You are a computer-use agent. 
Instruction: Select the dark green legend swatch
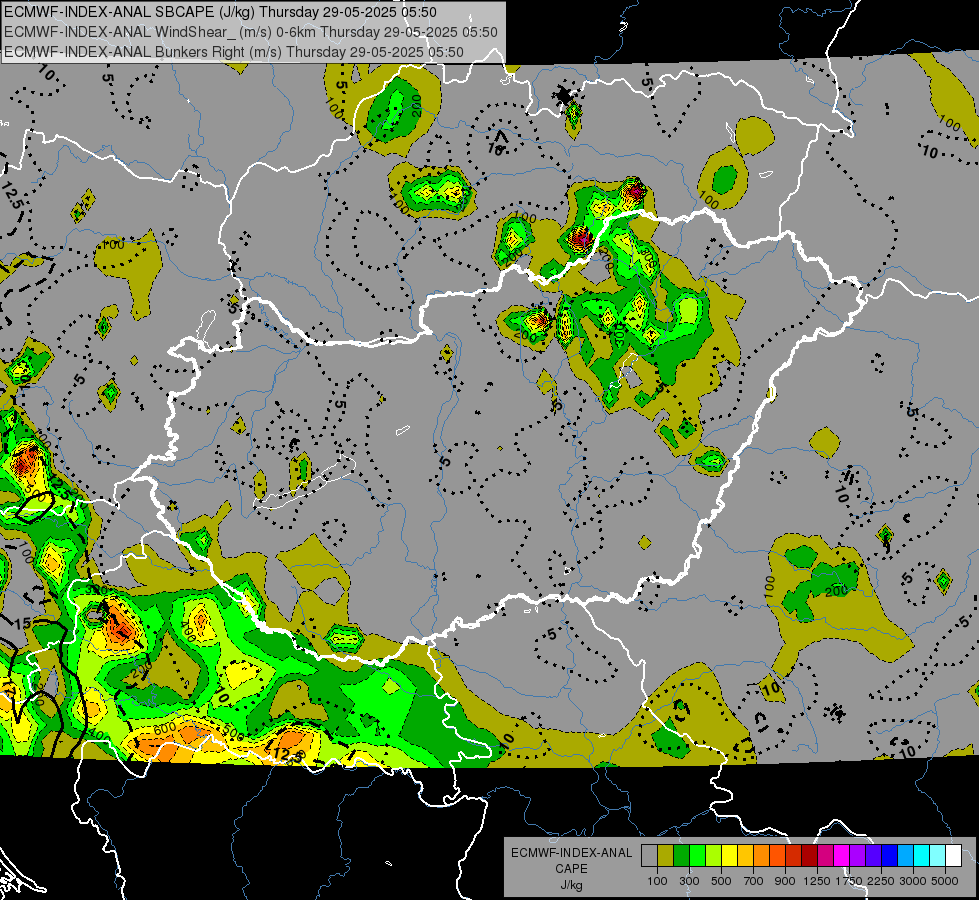[x=681, y=856]
